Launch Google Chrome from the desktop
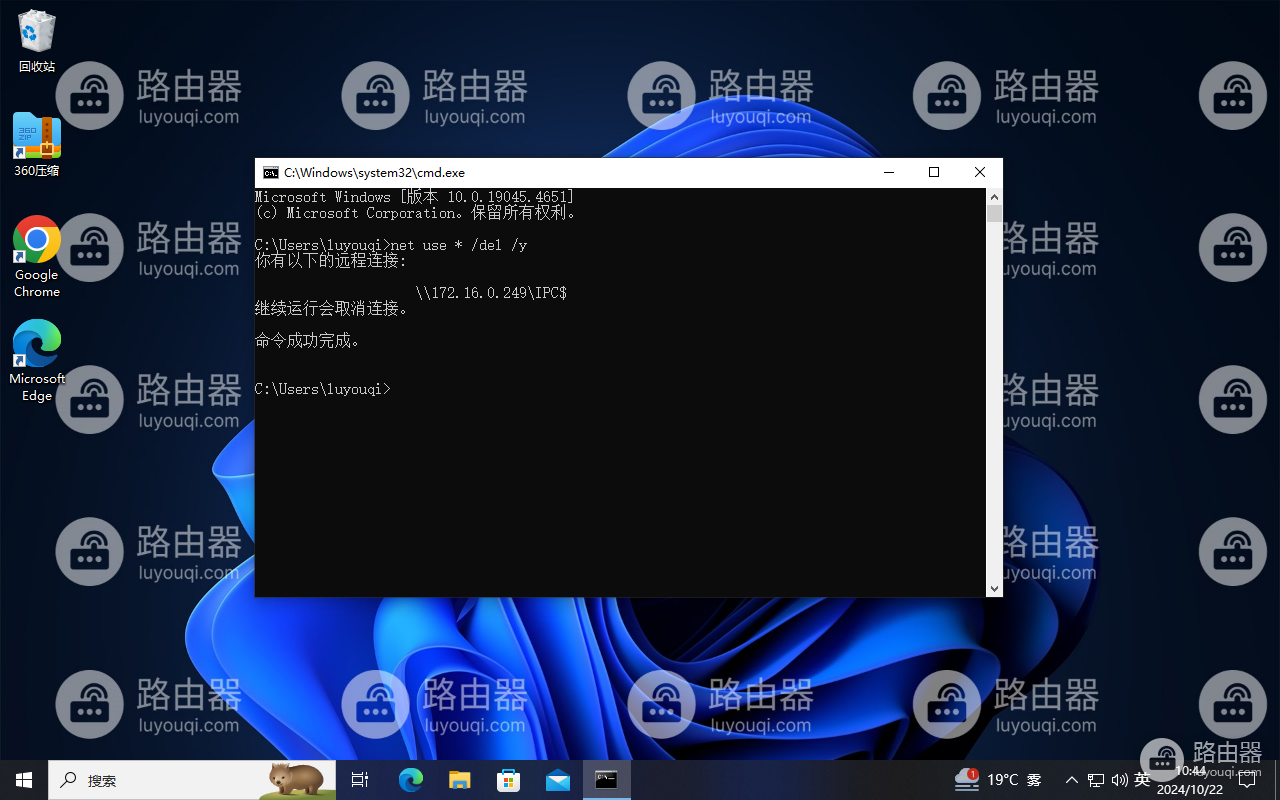1280x800 pixels. coord(37,257)
